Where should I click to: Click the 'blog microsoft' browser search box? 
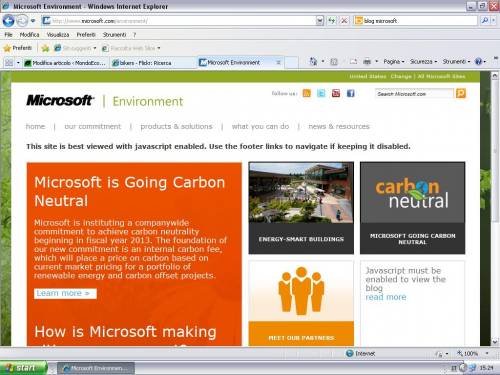(x=415, y=21)
